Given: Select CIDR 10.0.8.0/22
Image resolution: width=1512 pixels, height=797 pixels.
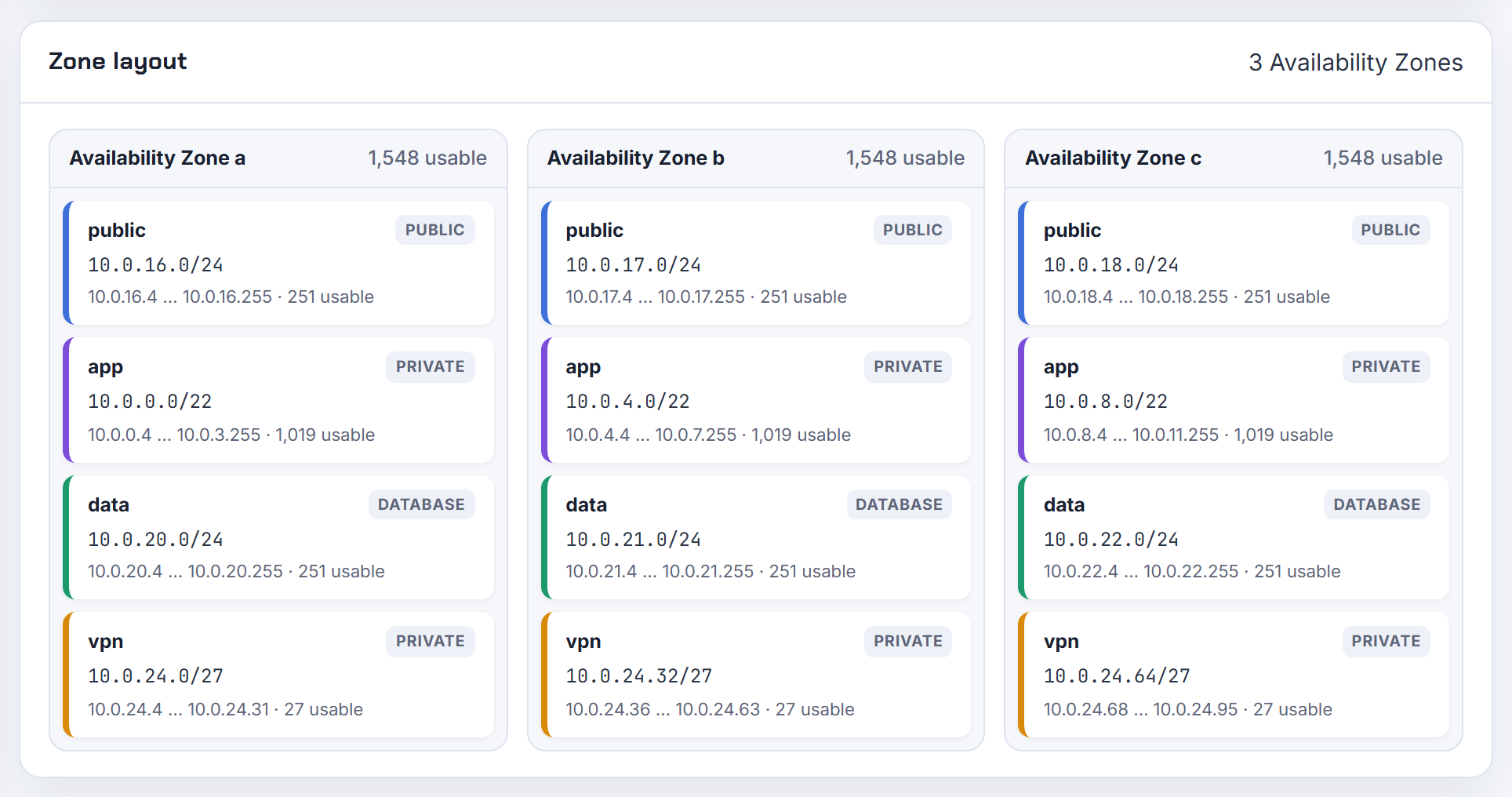Looking at the screenshot, I should click(x=1106, y=402).
